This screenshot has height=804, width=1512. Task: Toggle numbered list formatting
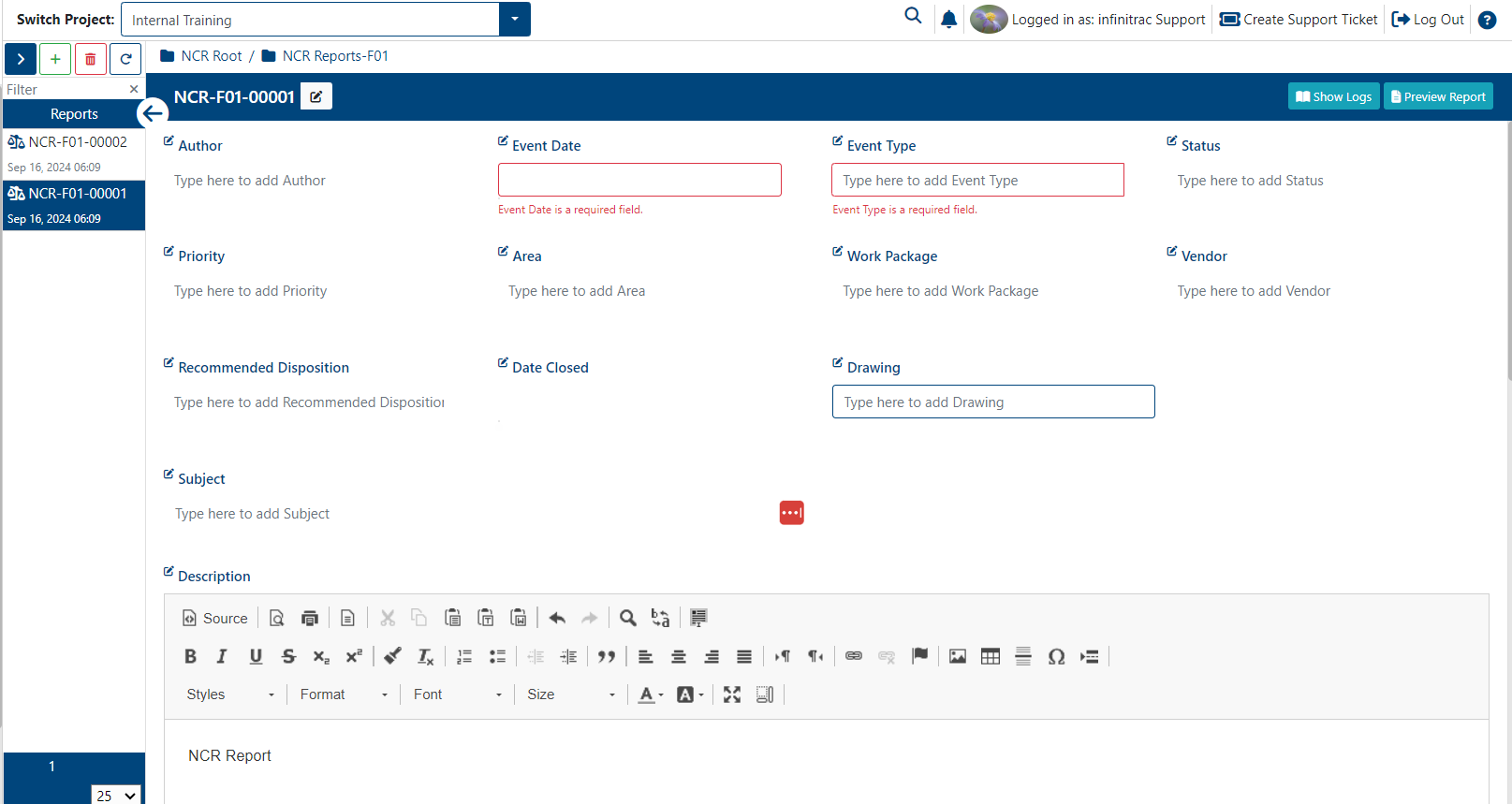click(x=464, y=656)
